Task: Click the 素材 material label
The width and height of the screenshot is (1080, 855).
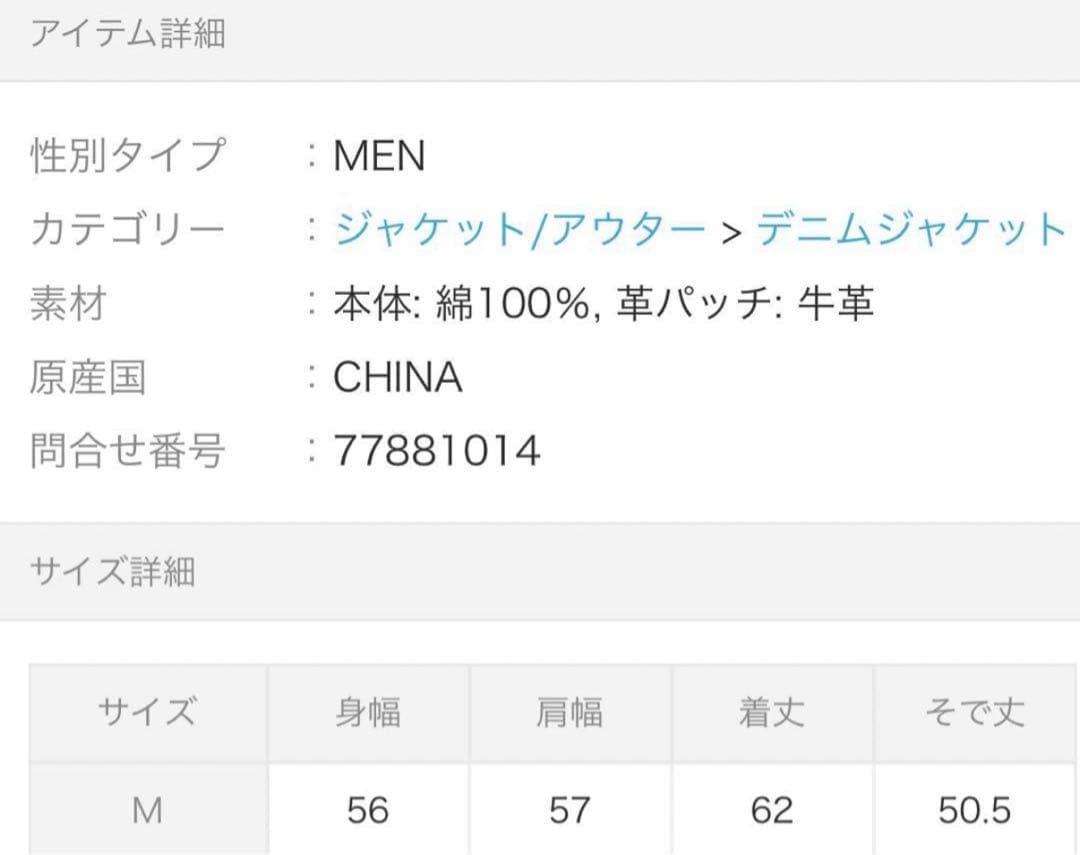Action: [x=68, y=306]
